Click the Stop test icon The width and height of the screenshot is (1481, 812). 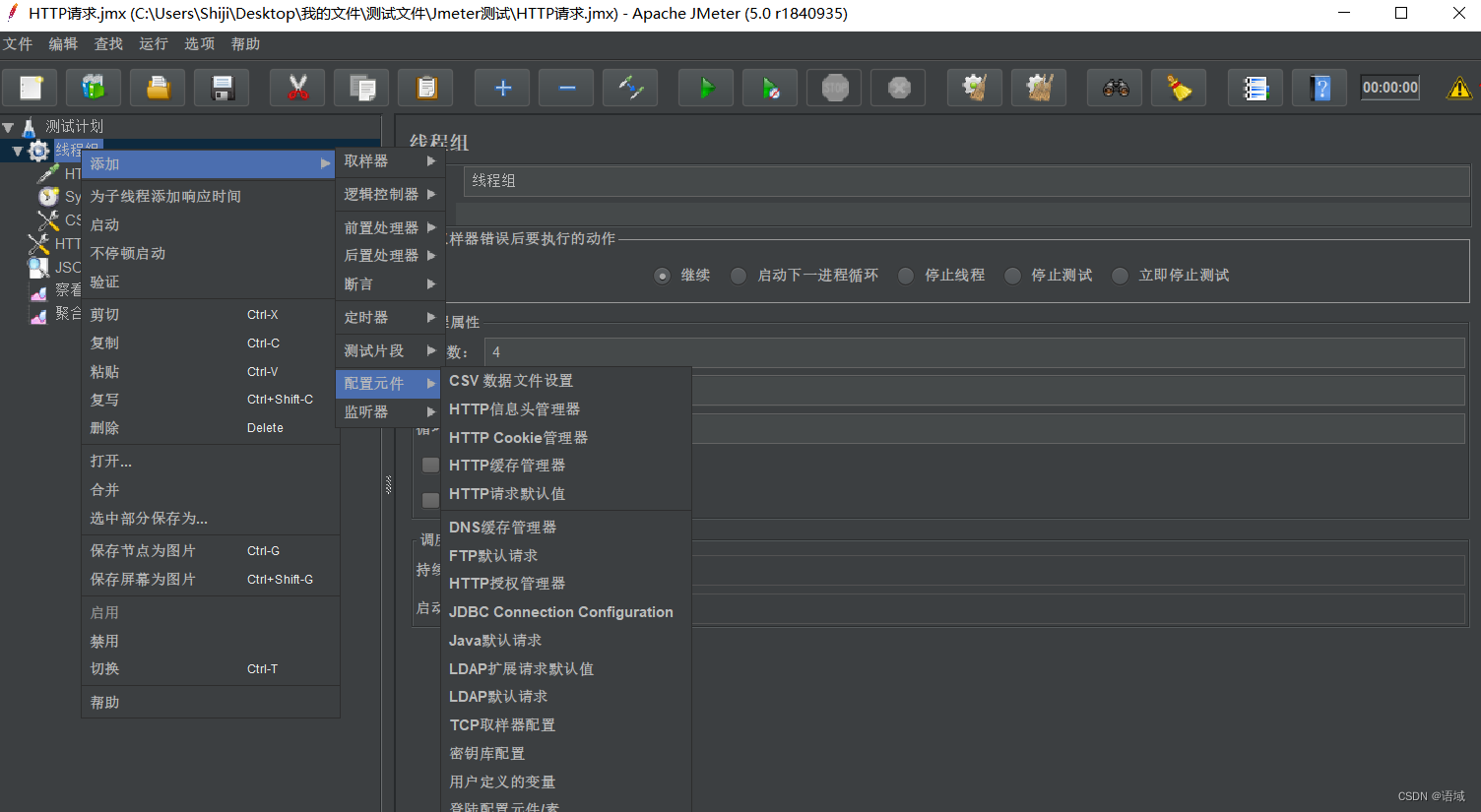[x=834, y=88]
